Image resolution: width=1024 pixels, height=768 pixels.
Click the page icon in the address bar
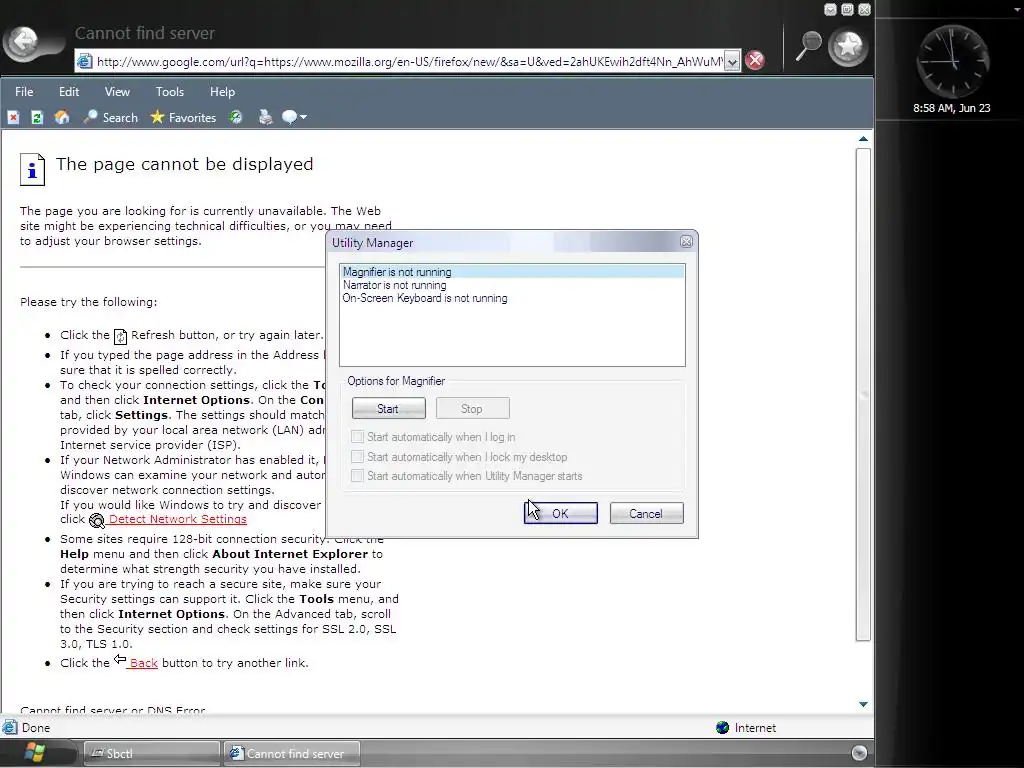[x=85, y=61]
